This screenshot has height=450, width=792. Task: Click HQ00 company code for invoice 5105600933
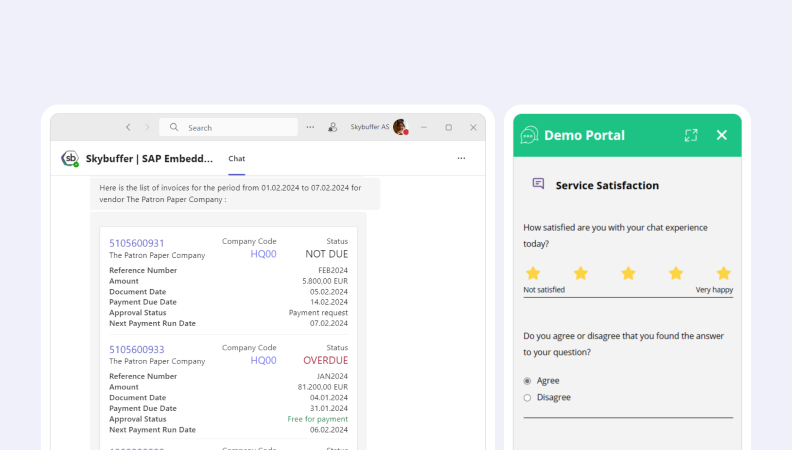[263, 360]
